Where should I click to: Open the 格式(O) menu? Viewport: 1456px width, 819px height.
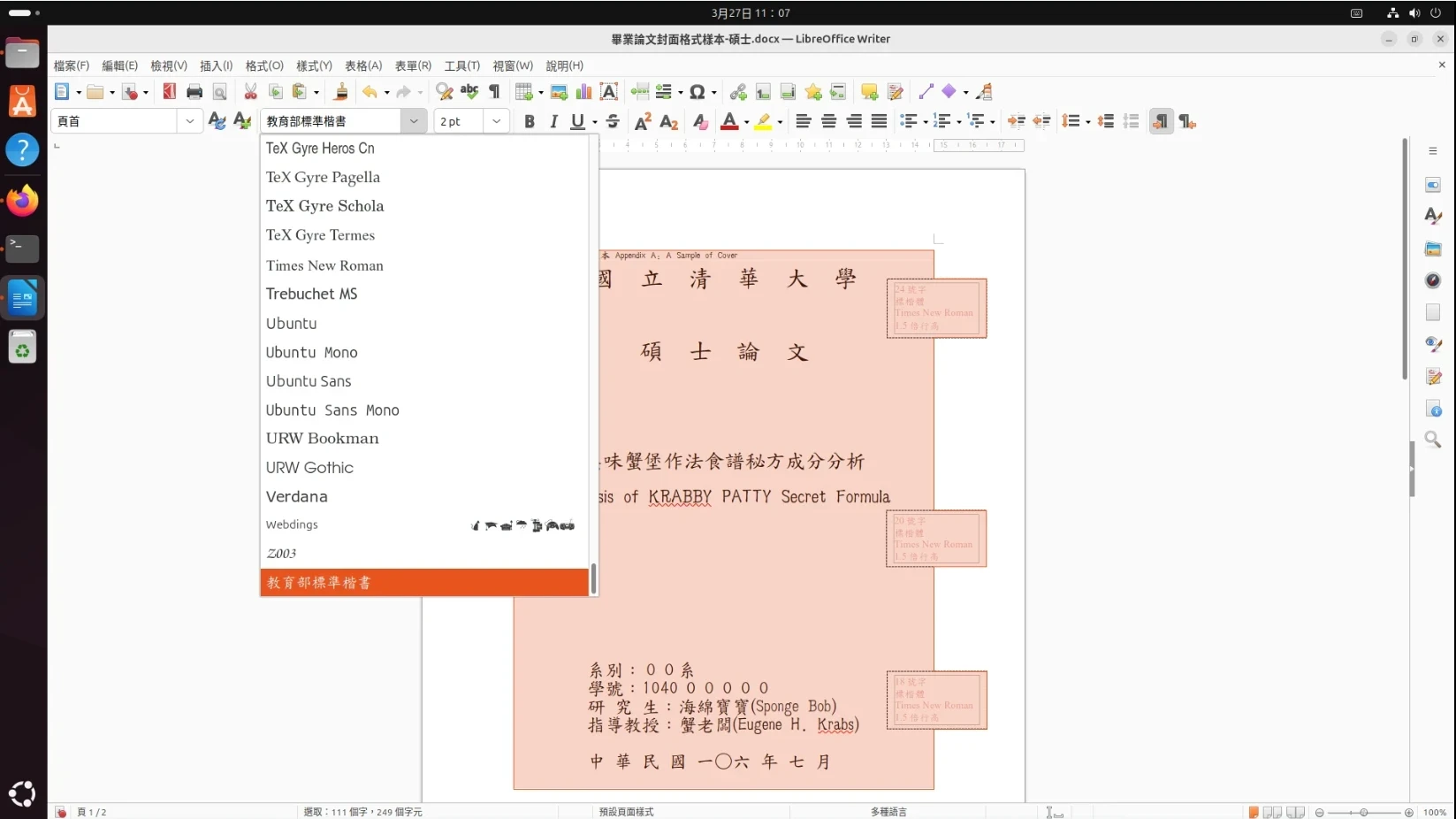[264, 65]
